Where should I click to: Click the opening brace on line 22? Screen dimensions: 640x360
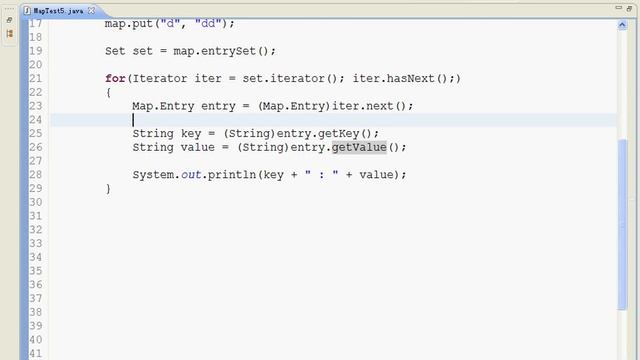[108, 93]
